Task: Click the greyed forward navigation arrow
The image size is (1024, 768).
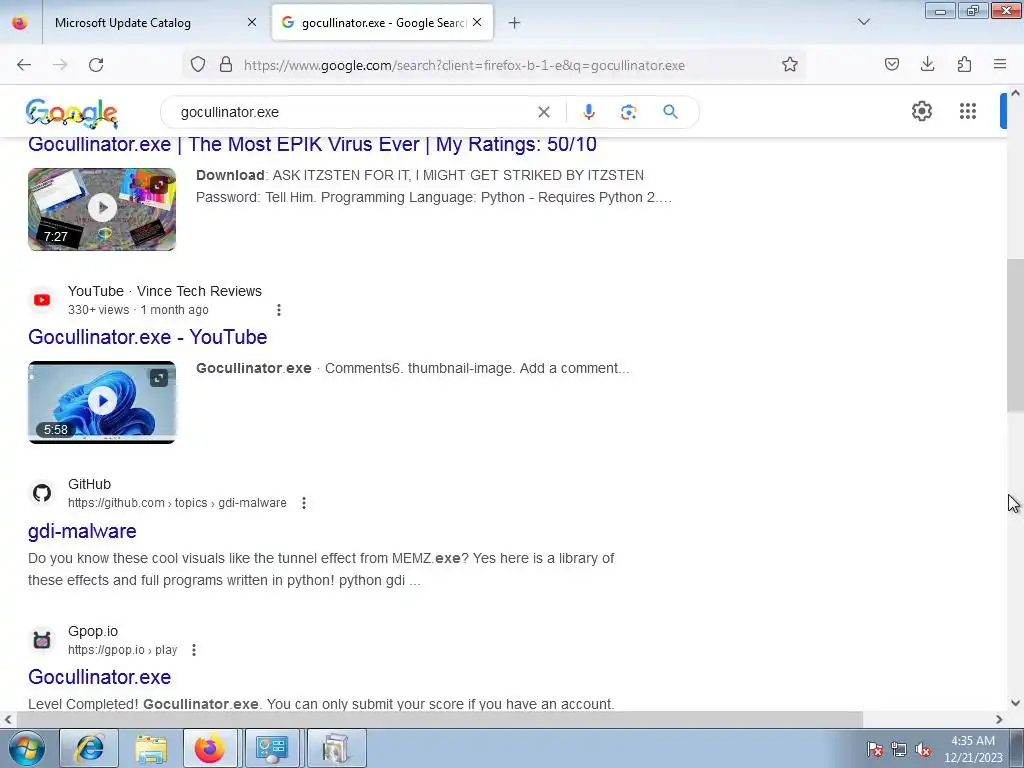Action: click(60, 65)
